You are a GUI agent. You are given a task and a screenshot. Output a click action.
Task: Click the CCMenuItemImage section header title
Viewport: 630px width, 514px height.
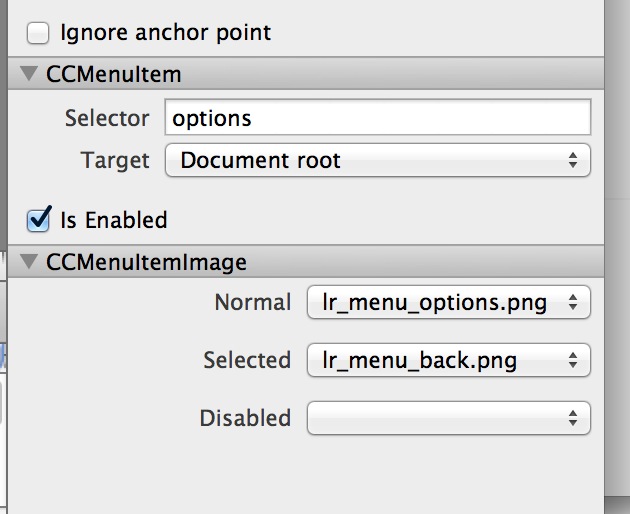pyautogui.click(x=146, y=262)
